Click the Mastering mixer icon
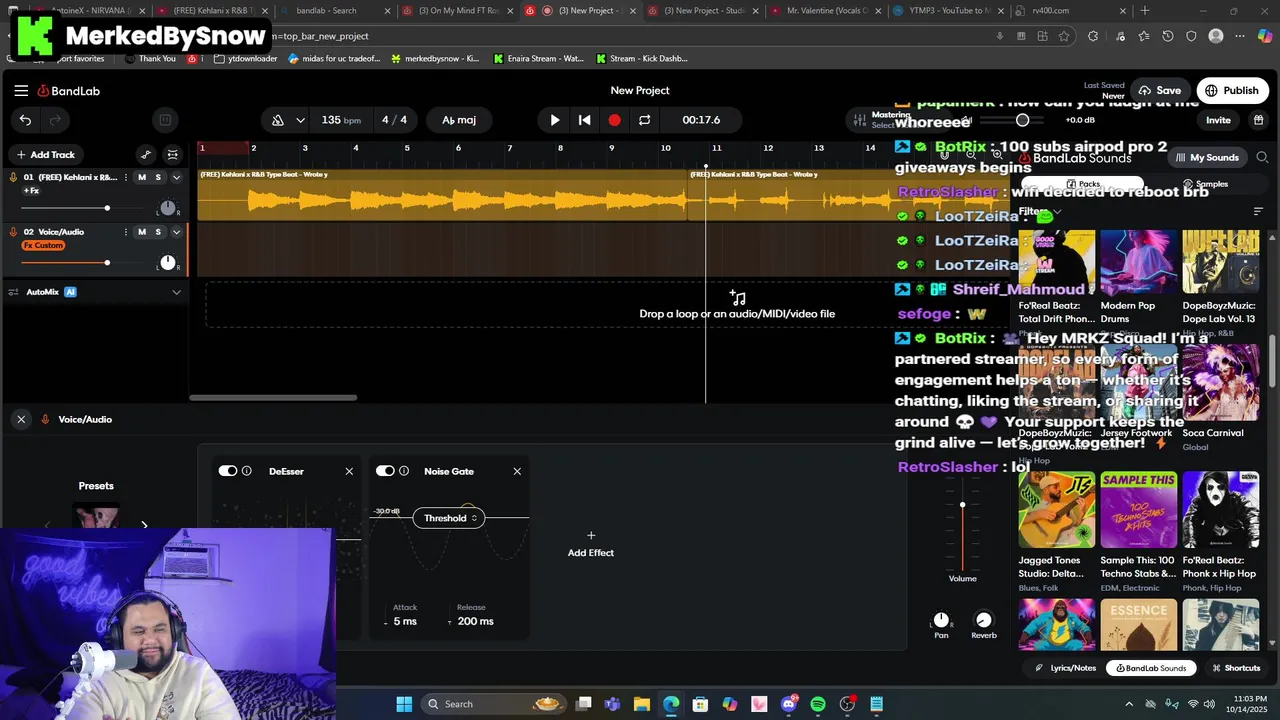This screenshot has height=720, width=1280. 859,120
